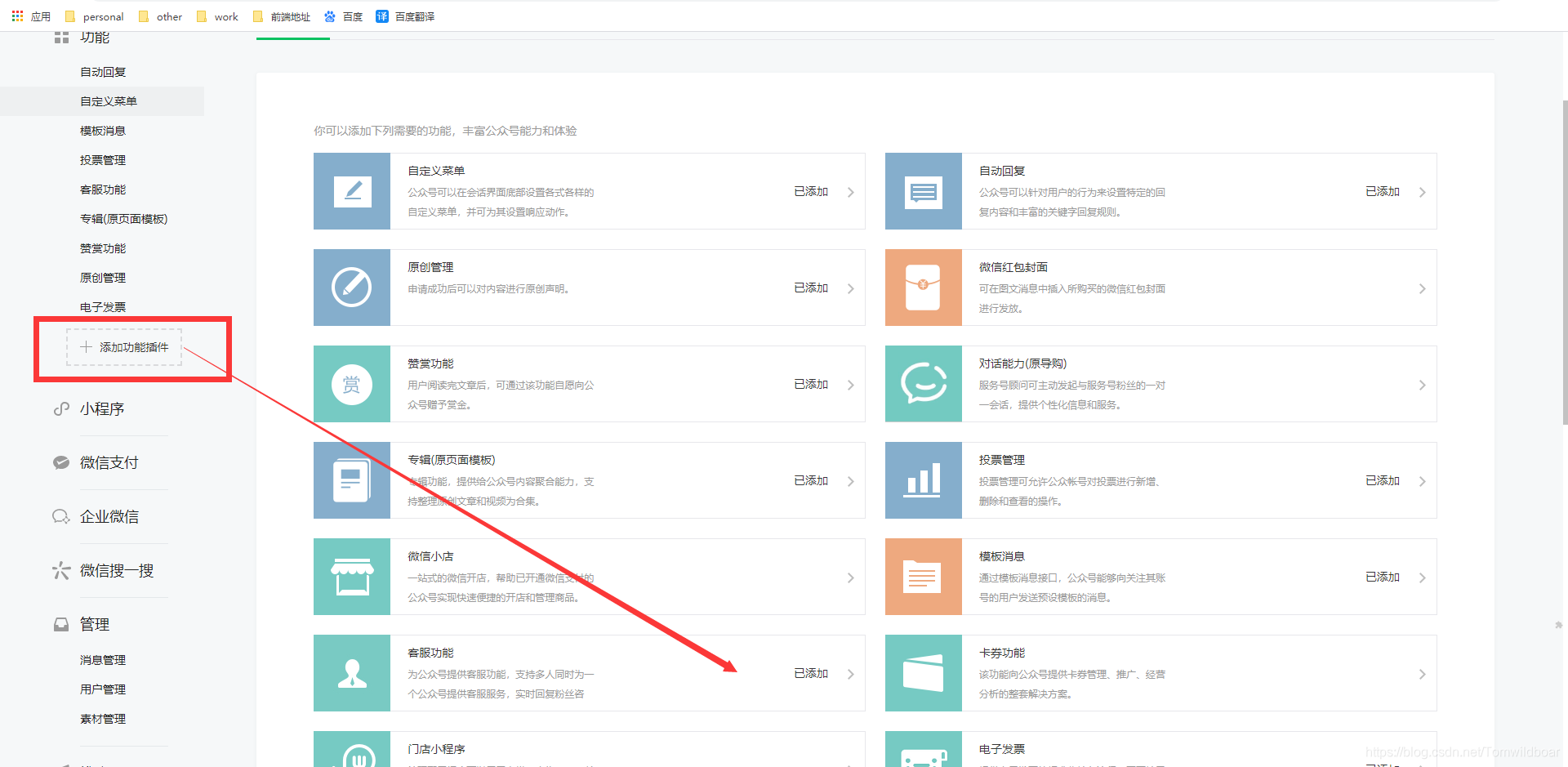
Task: Open the 百度 bookmark paw icon
Action: [x=330, y=16]
